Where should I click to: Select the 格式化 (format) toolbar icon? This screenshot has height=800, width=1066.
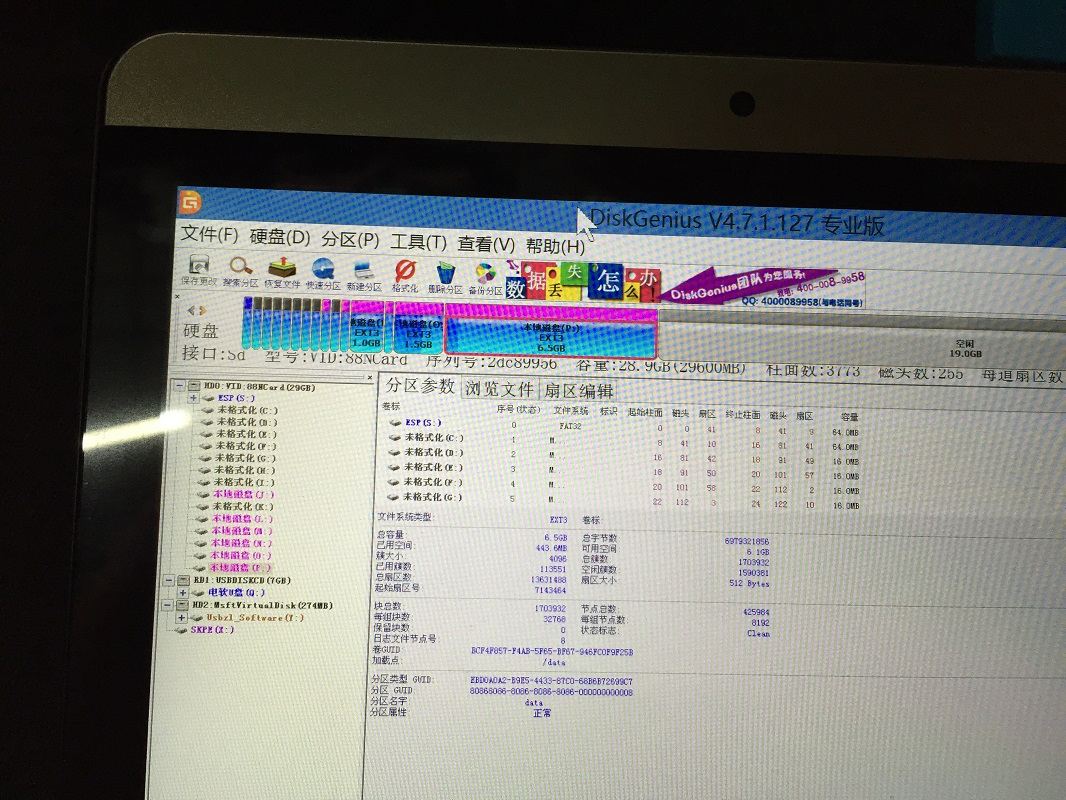tap(405, 277)
